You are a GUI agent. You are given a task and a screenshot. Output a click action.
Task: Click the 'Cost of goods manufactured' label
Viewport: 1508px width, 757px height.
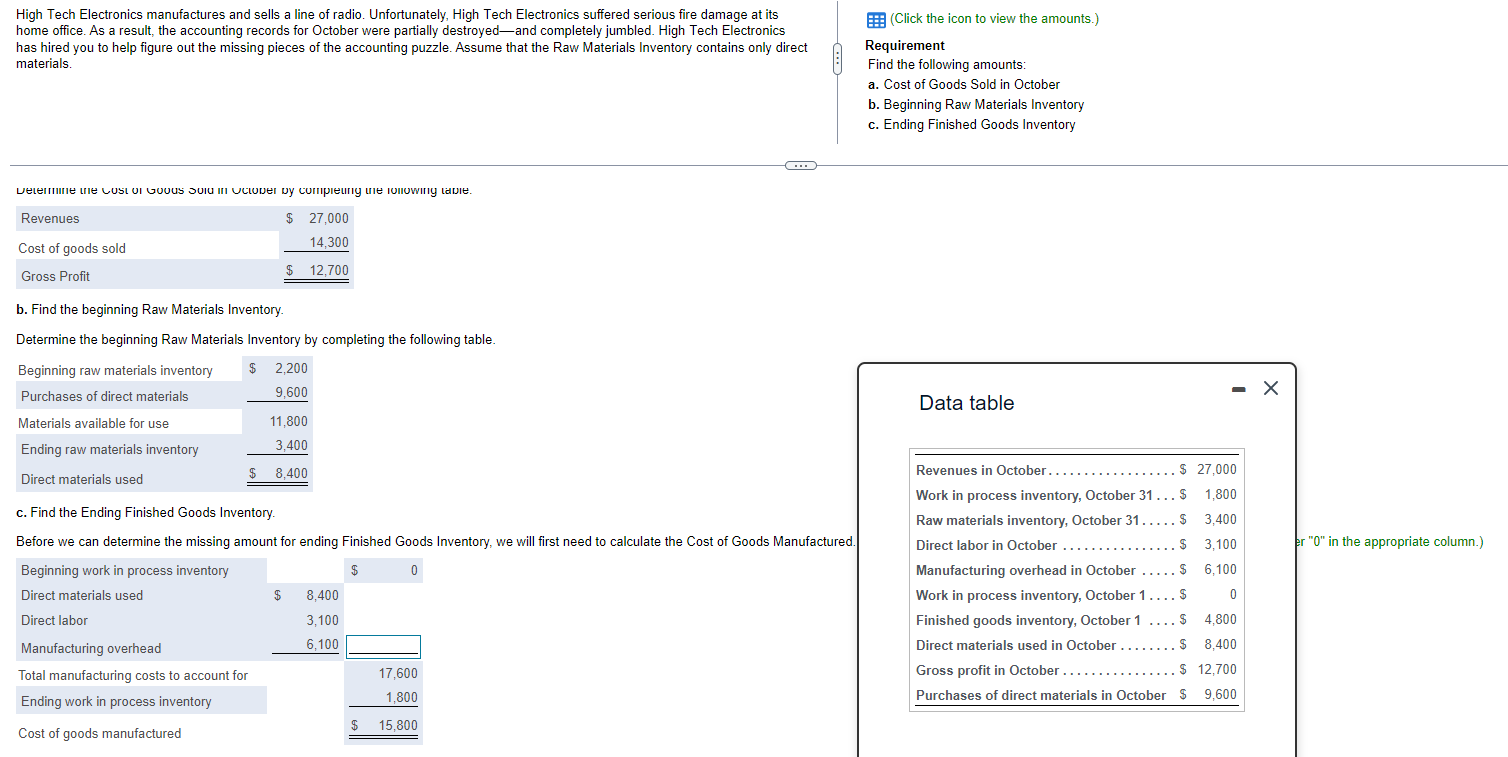pyautogui.click(x=100, y=733)
